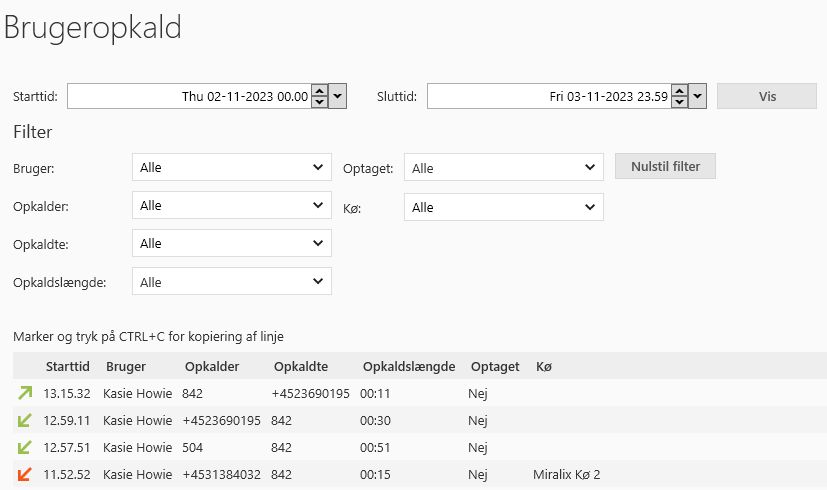Click incoming call arrow icon at 12.59.11
Viewport: 827px width, 490px height.
pyautogui.click(x=25, y=420)
